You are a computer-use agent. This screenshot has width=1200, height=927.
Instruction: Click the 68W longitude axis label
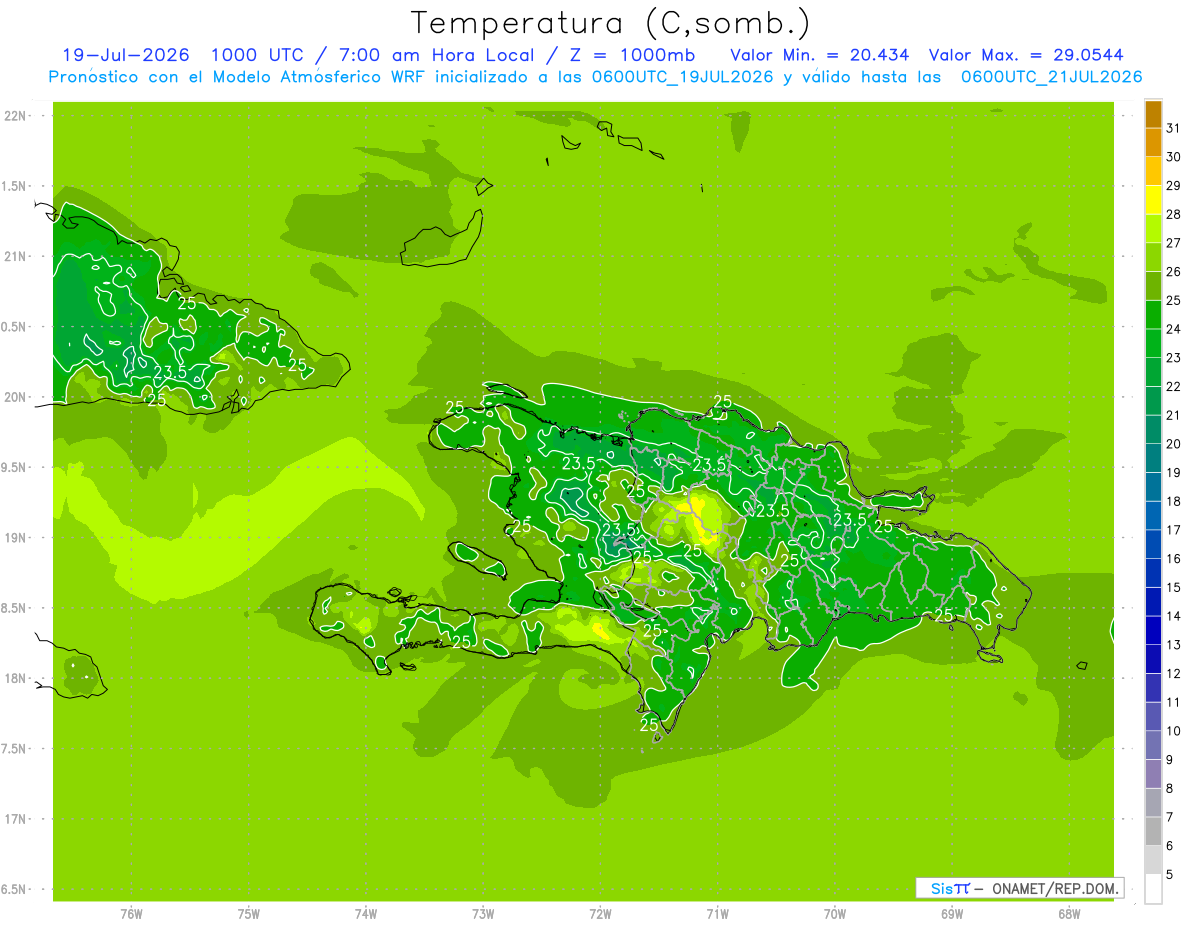[1069, 913]
